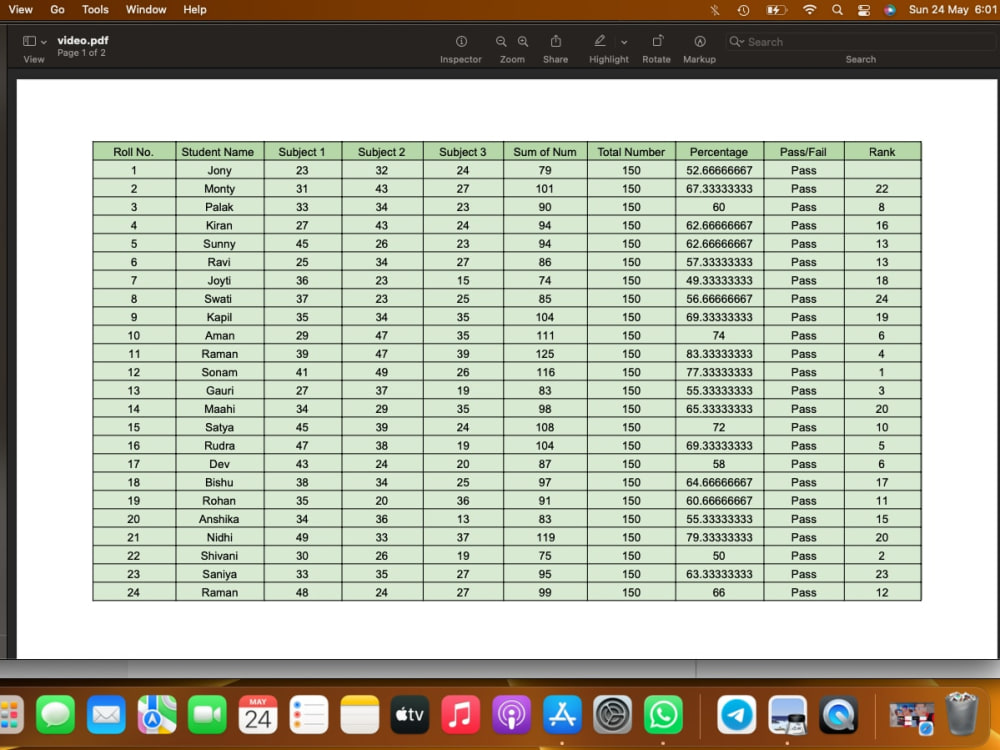Click the 'Pass/Fail' column header
The width and height of the screenshot is (1000, 750).
click(803, 152)
